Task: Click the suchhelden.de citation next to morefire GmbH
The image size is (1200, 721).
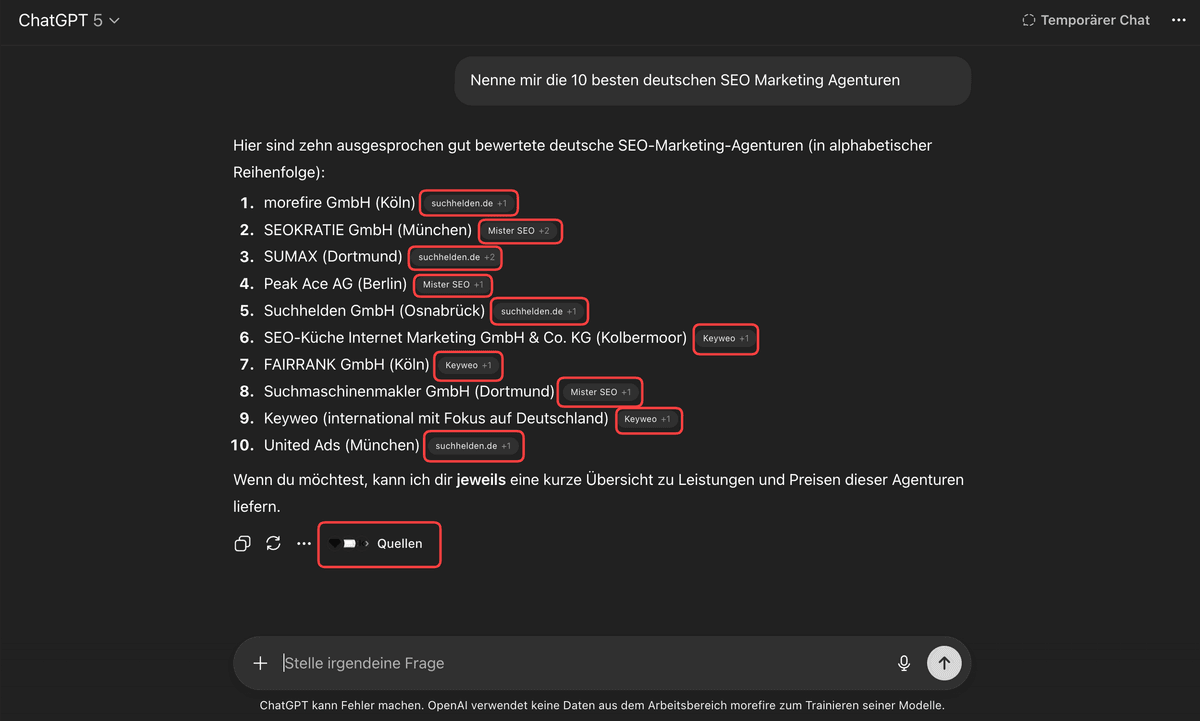Action: coord(469,203)
